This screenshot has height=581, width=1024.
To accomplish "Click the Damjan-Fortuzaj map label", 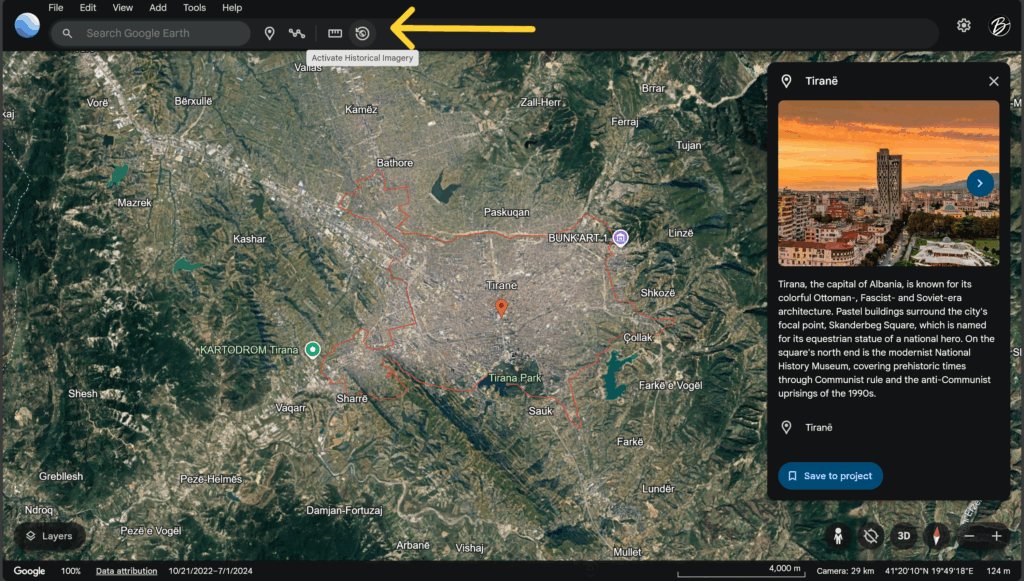I will [344, 510].
